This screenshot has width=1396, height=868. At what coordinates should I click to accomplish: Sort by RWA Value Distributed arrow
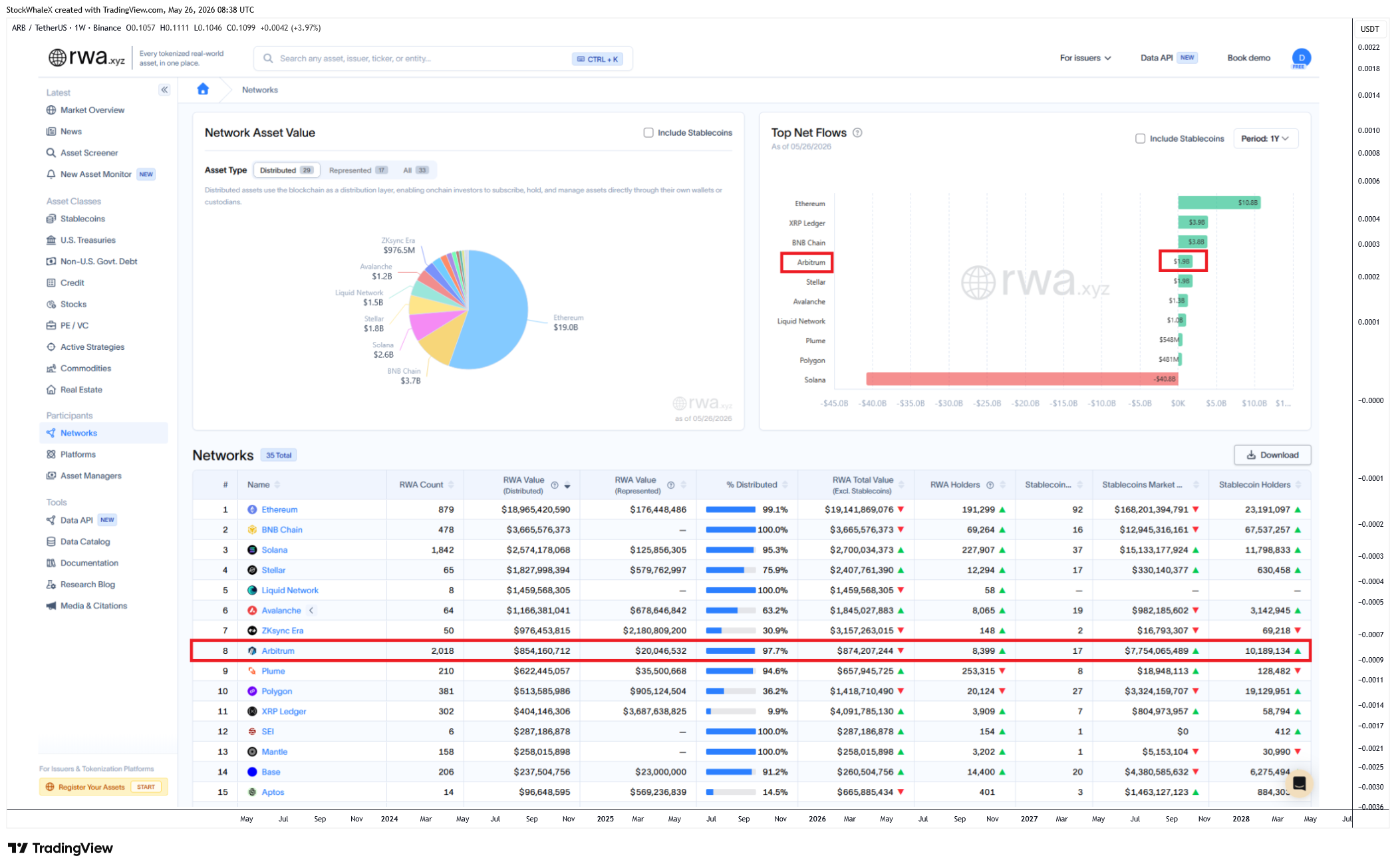pos(567,486)
